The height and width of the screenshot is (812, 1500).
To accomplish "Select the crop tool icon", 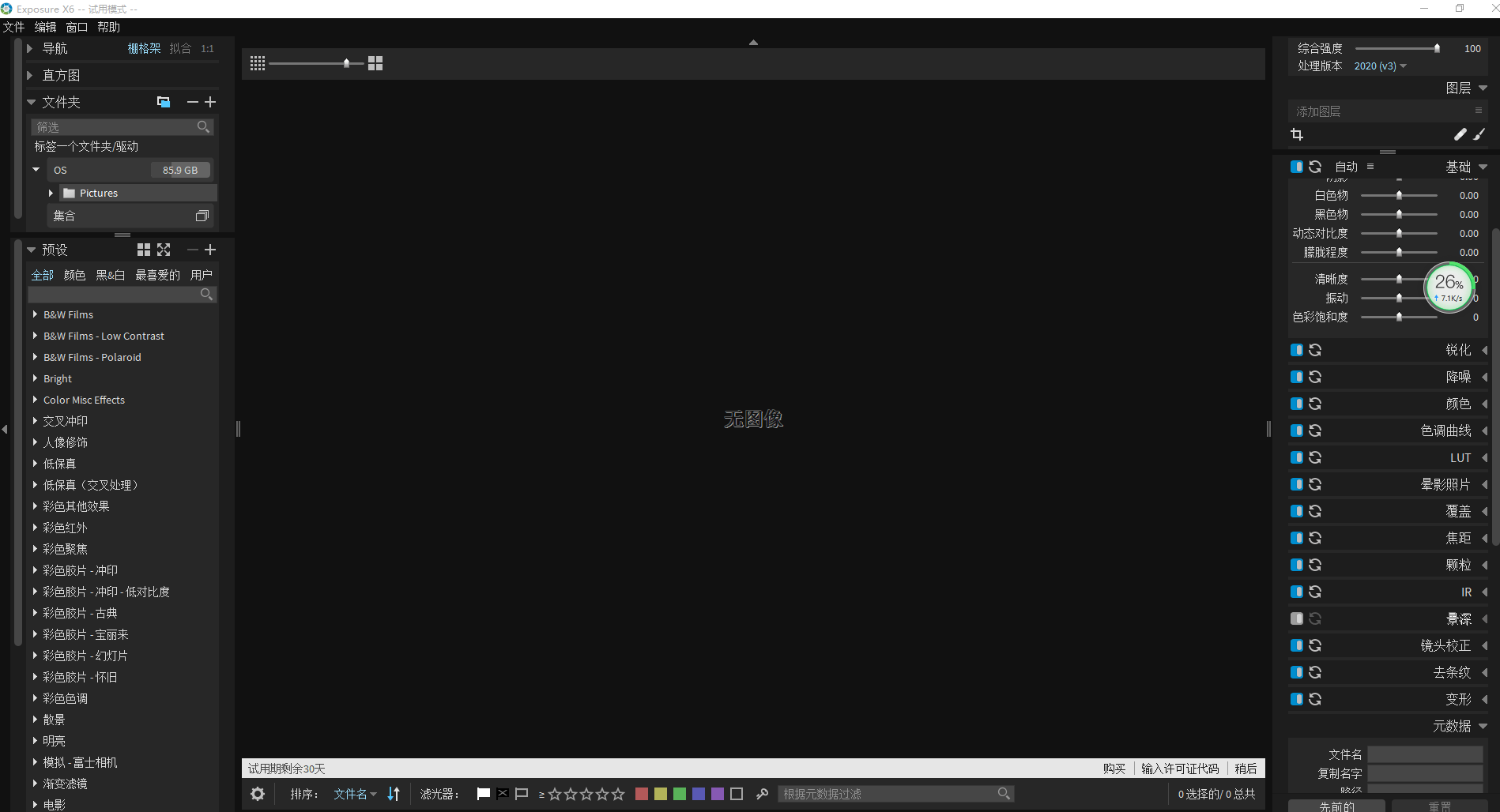I will (1297, 134).
